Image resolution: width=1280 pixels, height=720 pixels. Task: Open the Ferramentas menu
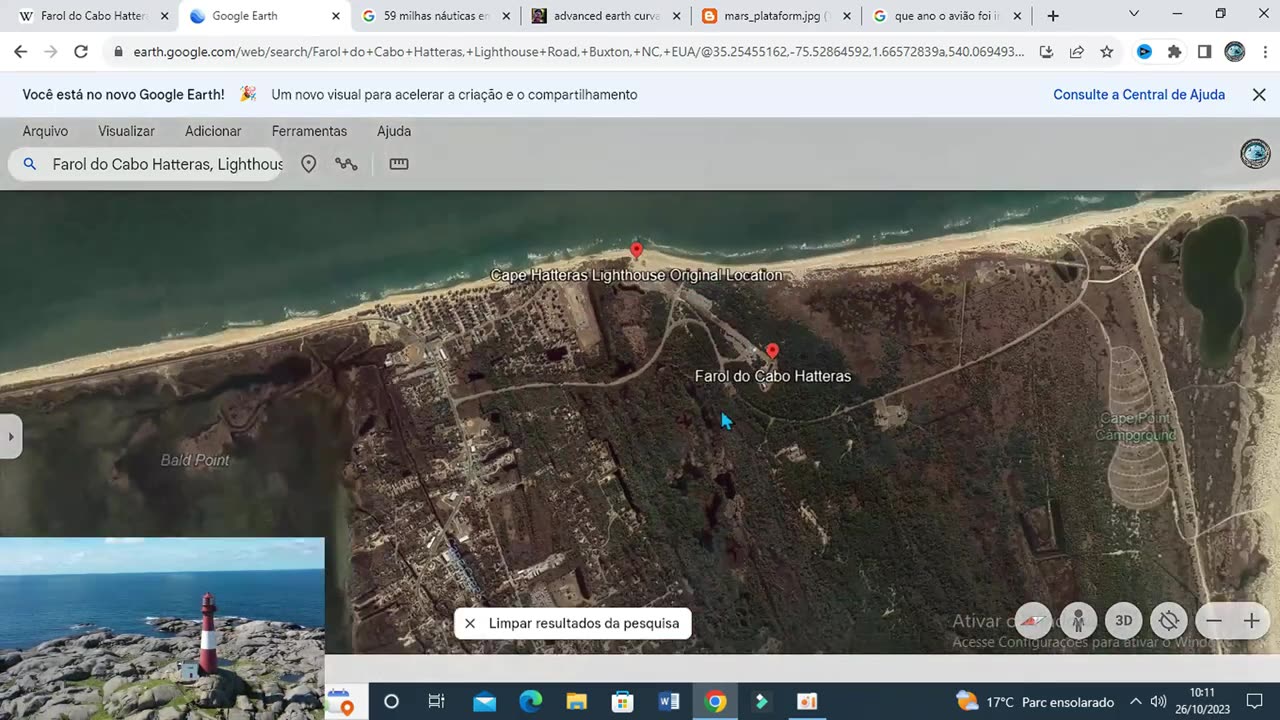tap(309, 131)
